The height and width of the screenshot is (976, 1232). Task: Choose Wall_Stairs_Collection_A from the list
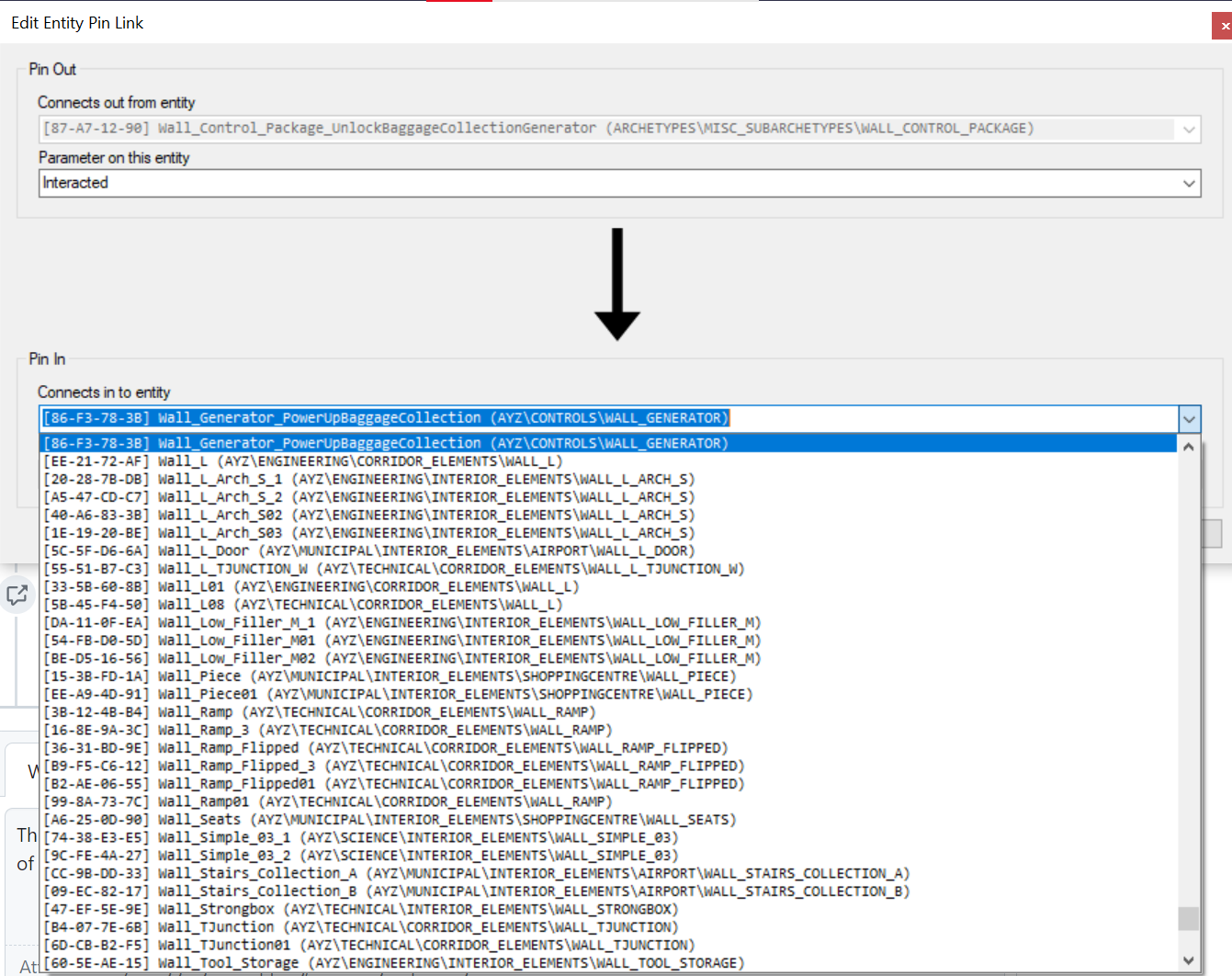(459, 873)
